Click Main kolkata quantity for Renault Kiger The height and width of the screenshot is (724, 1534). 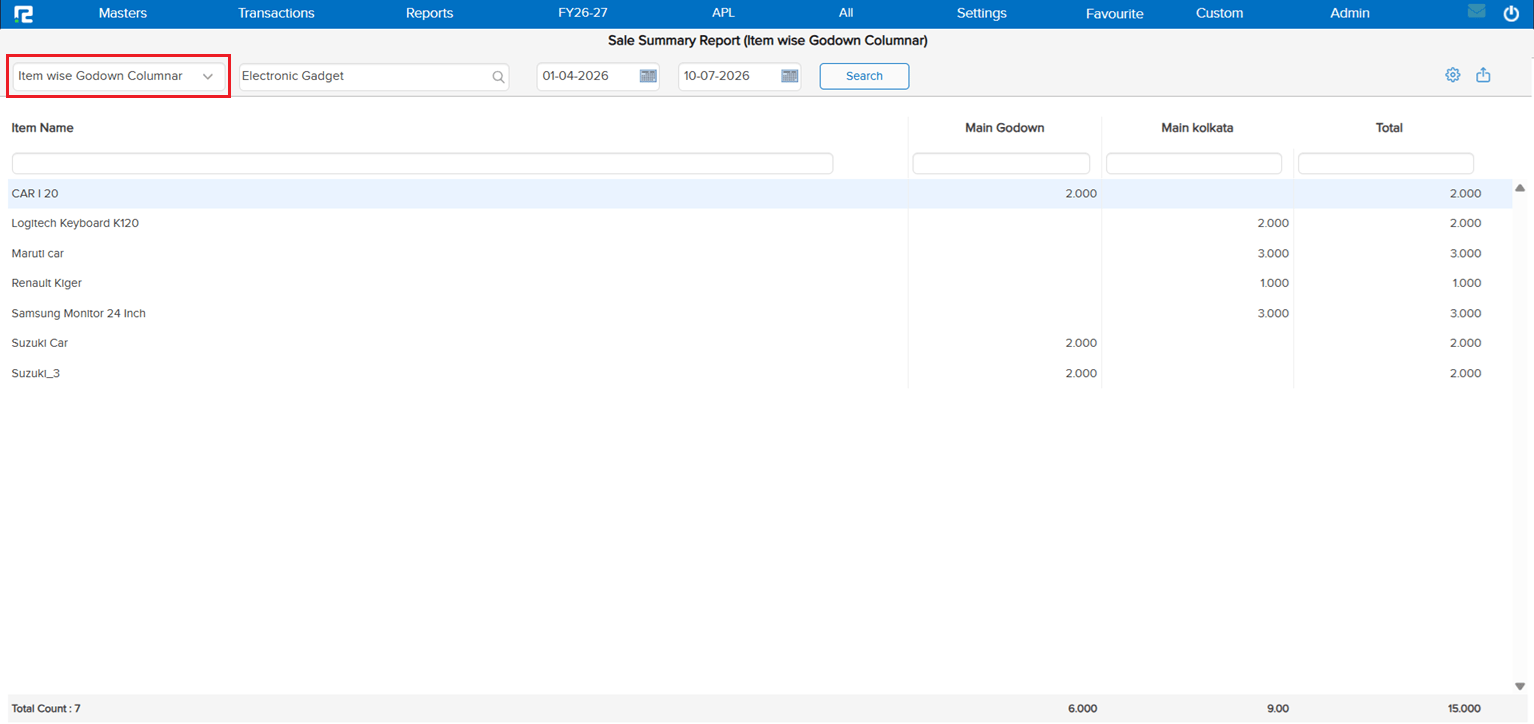pos(1274,283)
